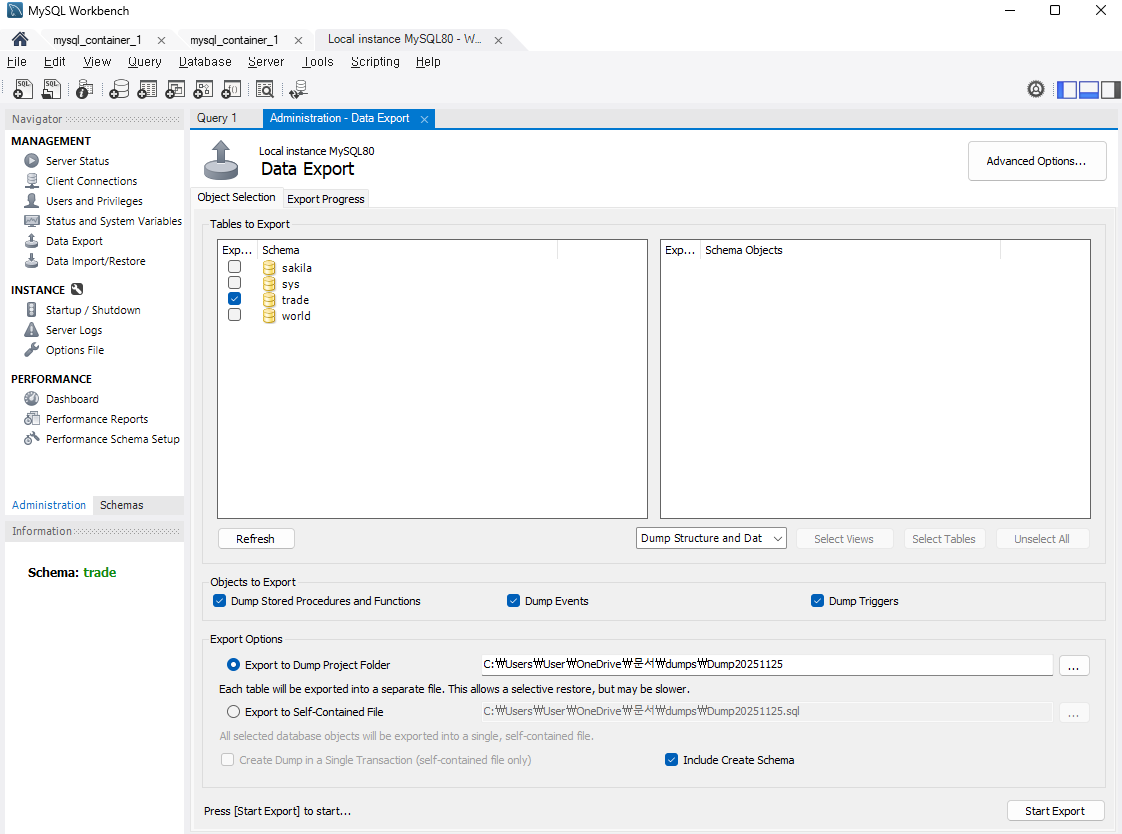
Task: Open the Database menu
Action: (x=205, y=62)
